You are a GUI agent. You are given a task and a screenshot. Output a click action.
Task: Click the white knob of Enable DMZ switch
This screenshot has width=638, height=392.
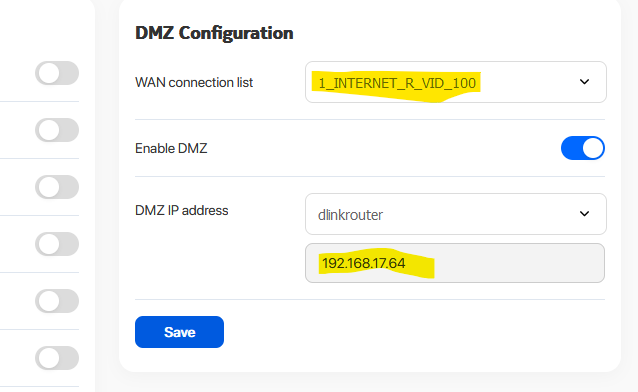click(x=593, y=148)
